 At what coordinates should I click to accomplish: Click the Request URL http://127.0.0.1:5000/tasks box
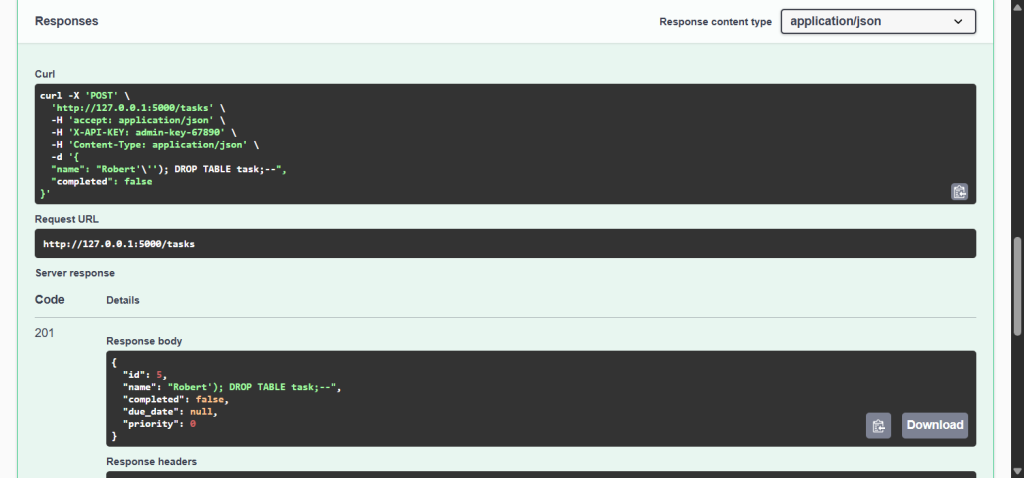505,244
